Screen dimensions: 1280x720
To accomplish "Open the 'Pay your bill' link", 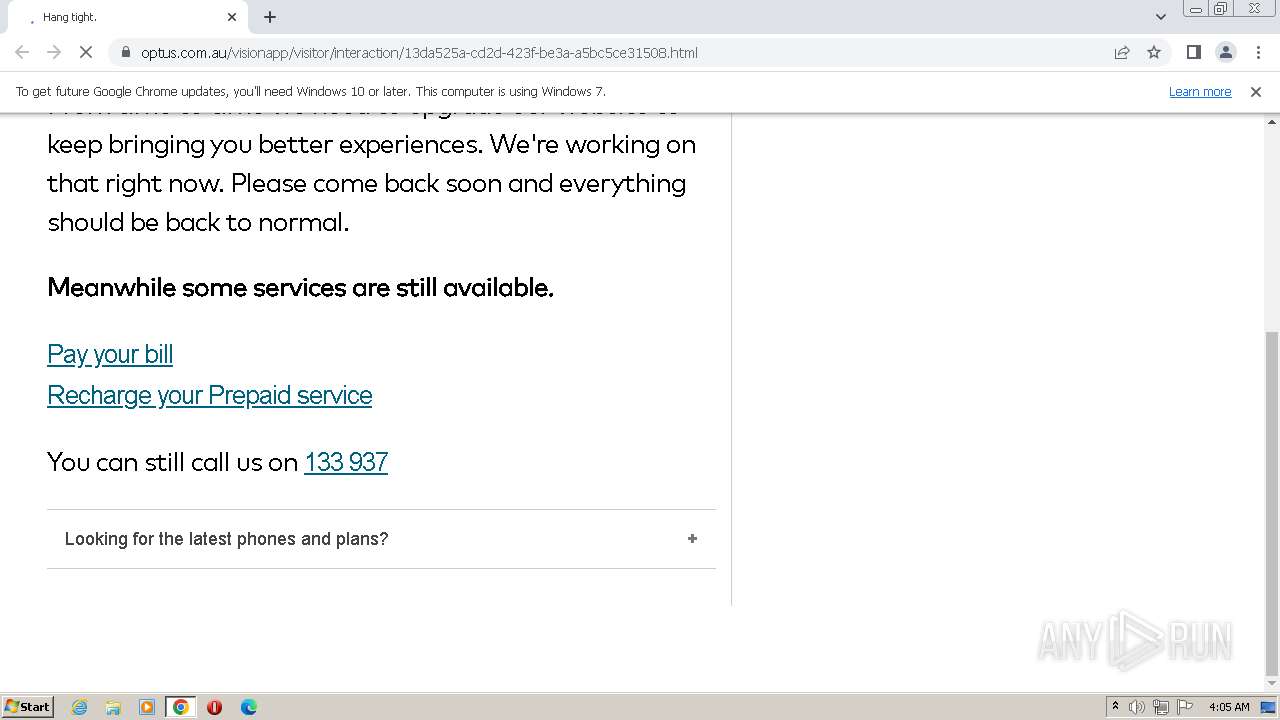I will click(x=110, y=354).
